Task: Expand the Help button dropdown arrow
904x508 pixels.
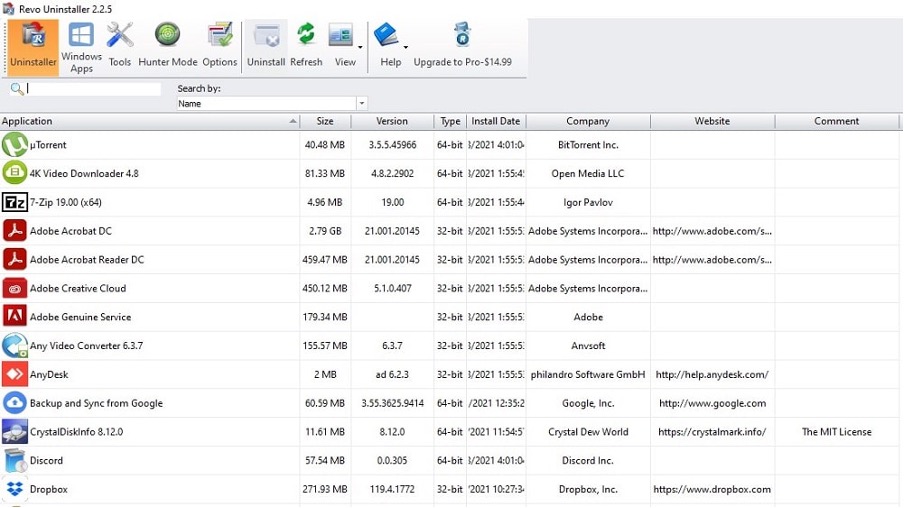Action: (405, 47)
